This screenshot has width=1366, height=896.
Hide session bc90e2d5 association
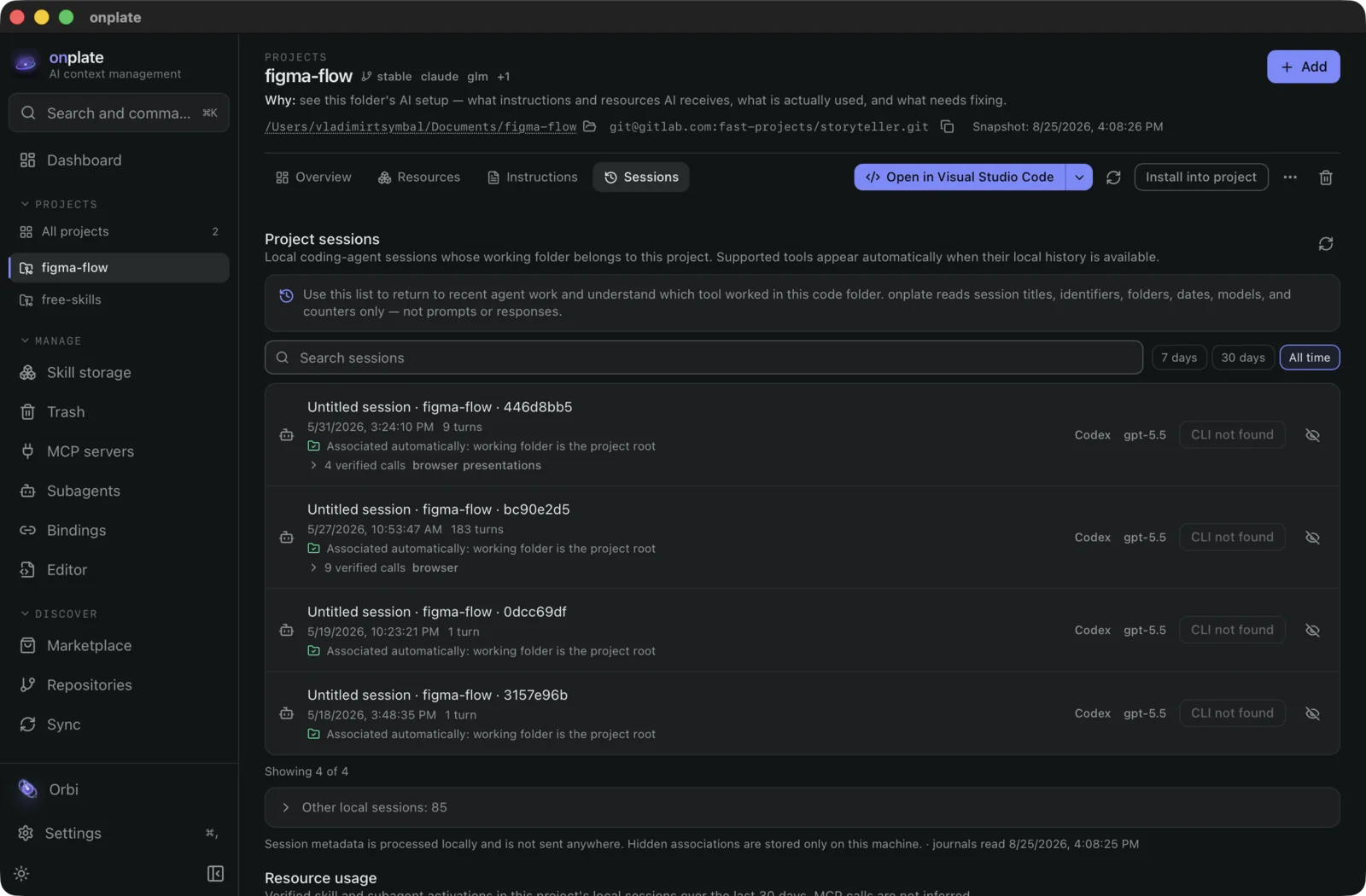1313,538
